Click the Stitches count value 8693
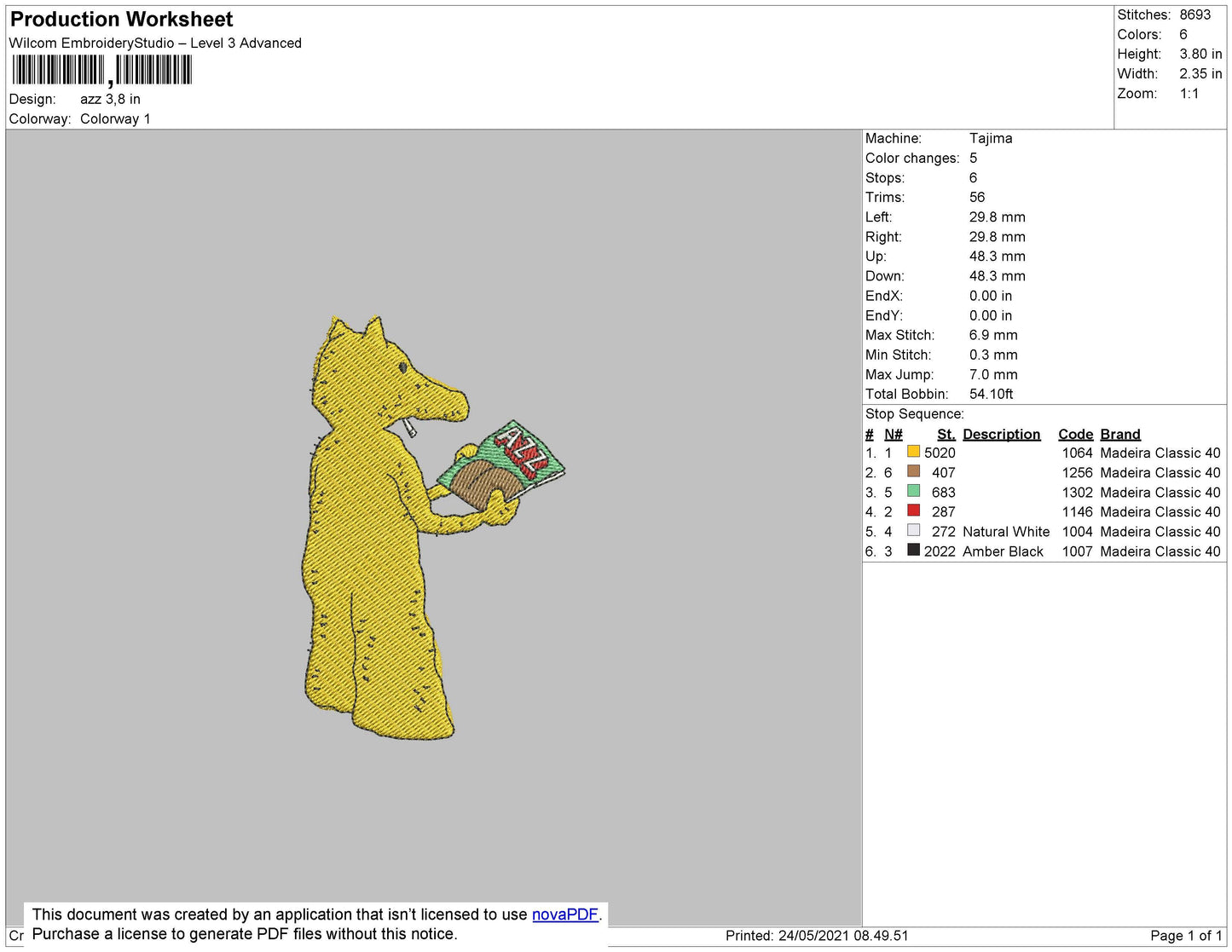This screenshot has height=952, width=1232. (1194, 14)
